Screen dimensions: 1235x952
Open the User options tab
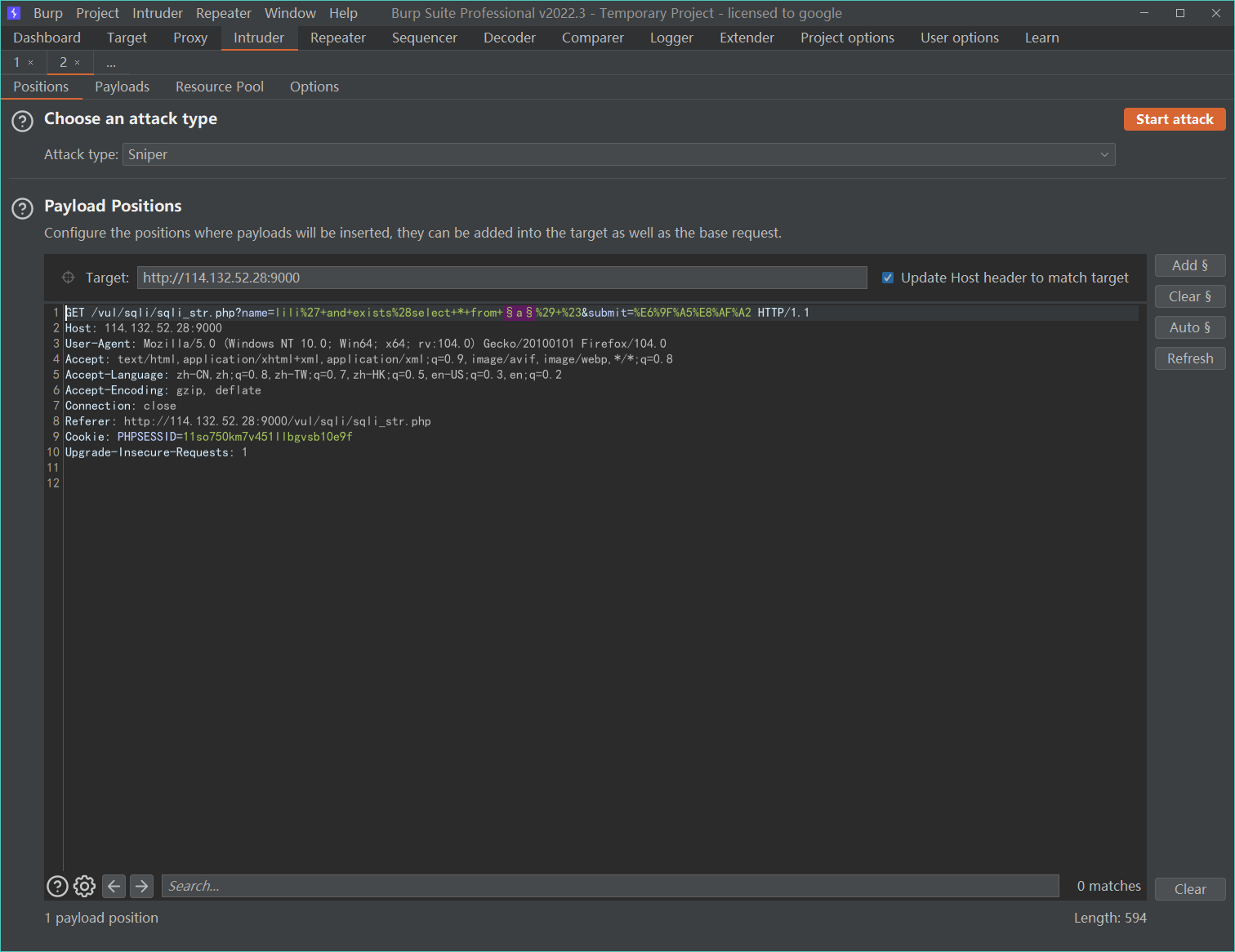pyautogui.click(x=960, y=38)
